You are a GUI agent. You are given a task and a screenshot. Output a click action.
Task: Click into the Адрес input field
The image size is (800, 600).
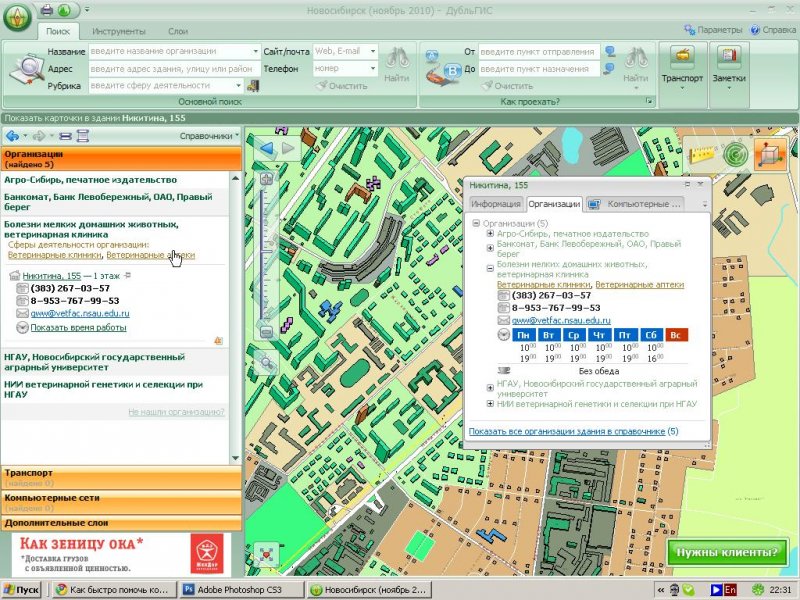click(174, 68)
